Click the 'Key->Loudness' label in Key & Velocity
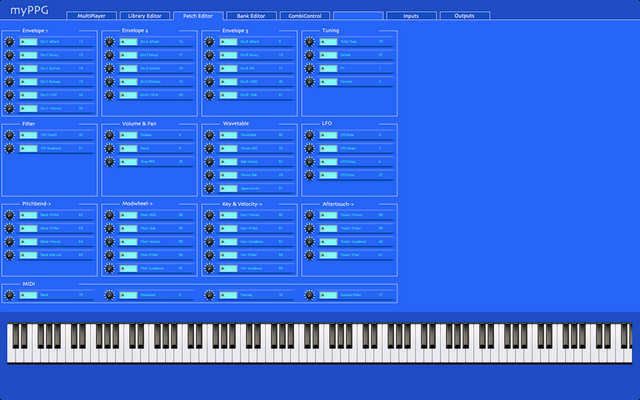This screenshot has width=640, height=400. (252, 242)
